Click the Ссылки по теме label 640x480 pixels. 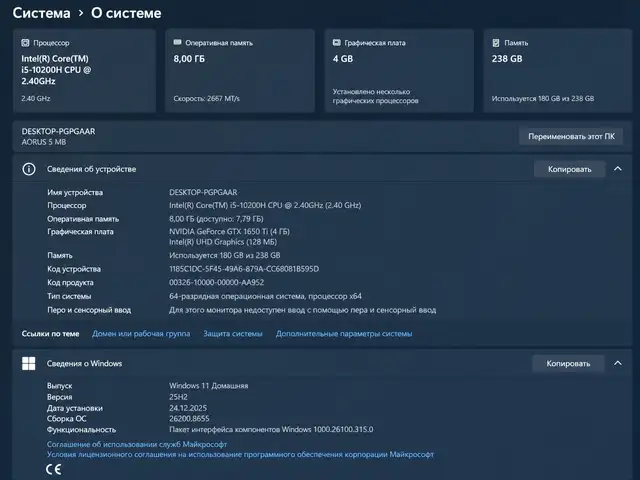tap(51, 333)
